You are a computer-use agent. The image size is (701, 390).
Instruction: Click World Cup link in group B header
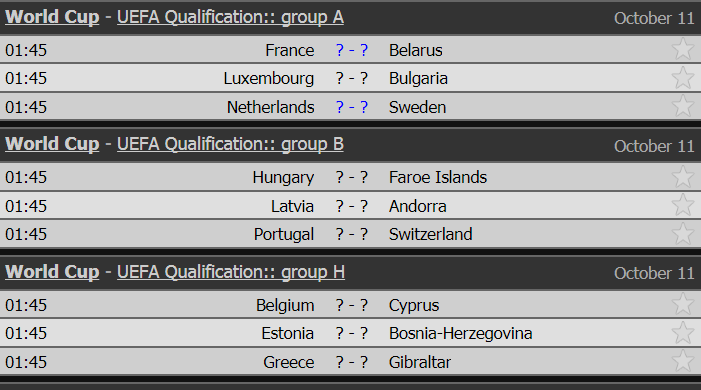tap(52, 144)
